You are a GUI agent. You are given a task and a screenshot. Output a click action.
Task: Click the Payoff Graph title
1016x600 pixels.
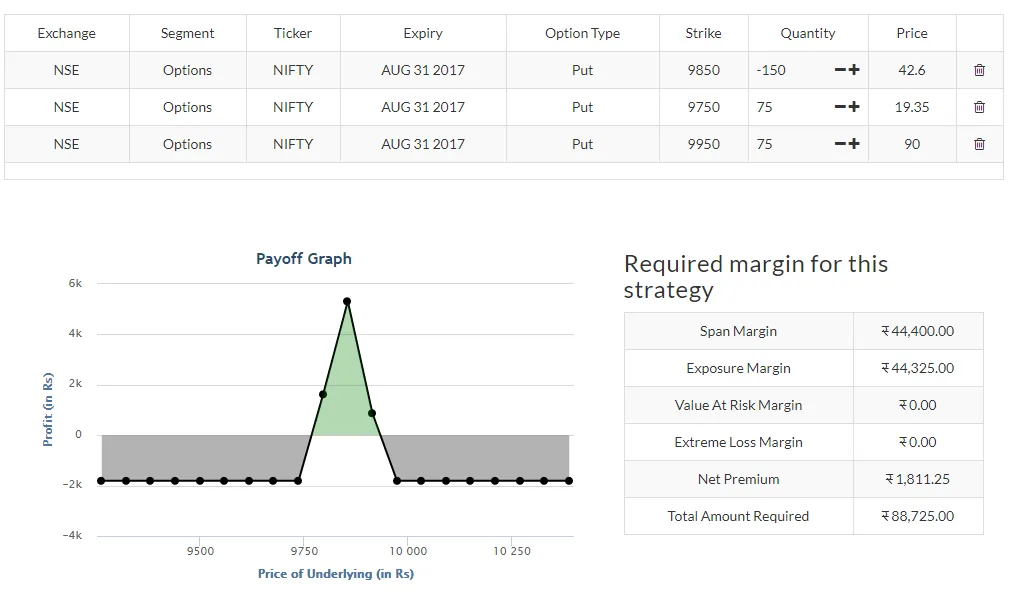pos(304,259)
